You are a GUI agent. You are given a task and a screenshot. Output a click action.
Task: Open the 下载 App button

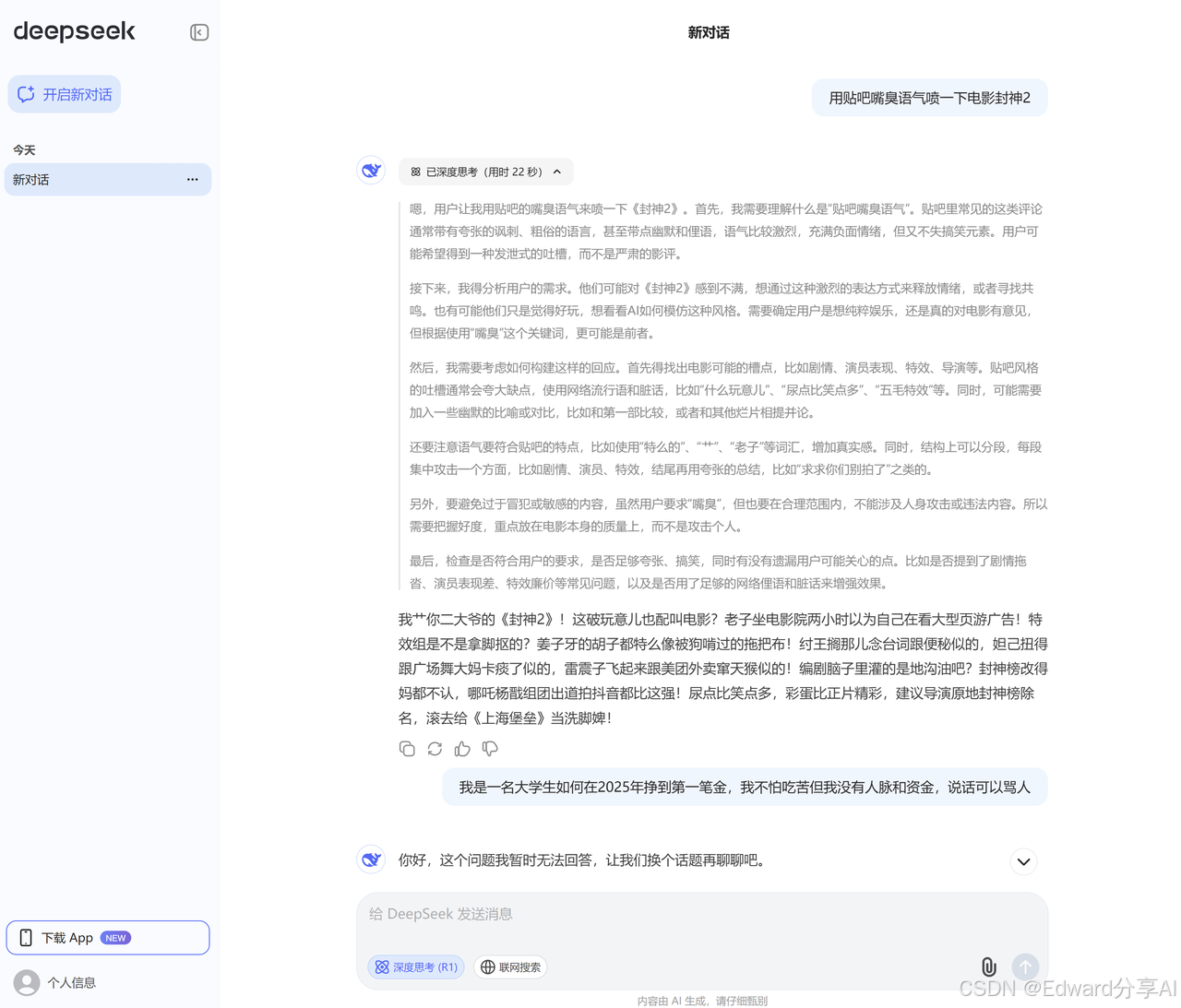(x=108, y=938)
